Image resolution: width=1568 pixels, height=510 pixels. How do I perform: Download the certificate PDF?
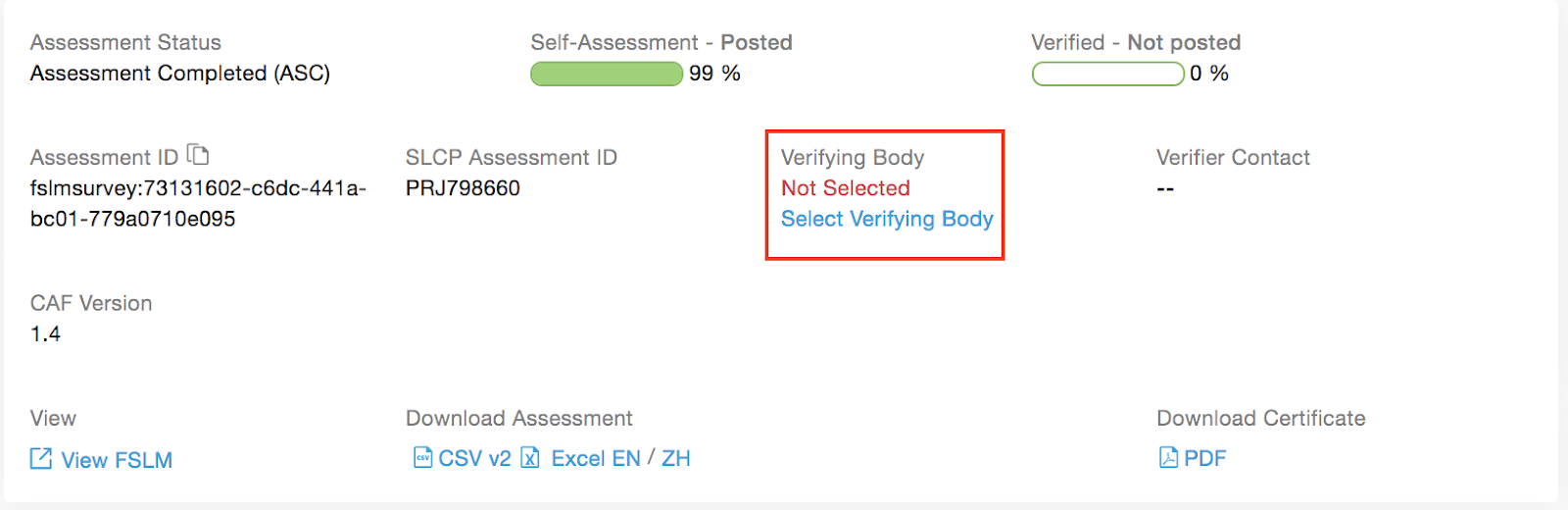[x=1204, y=458]
